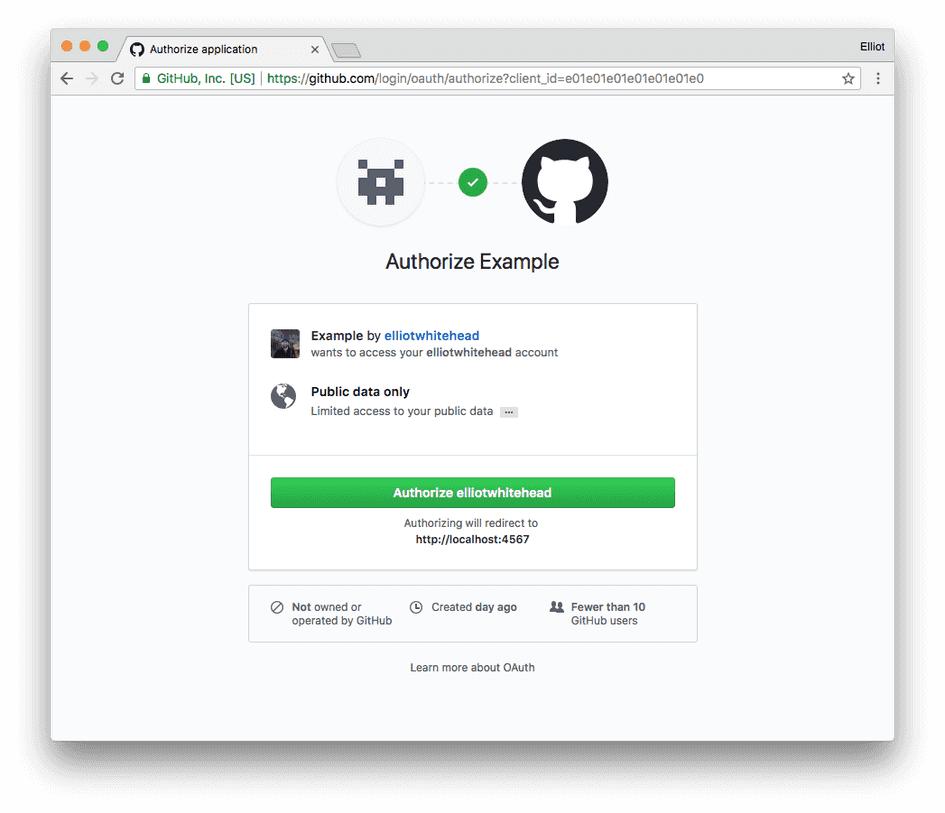
Task: Click the globe icon next to Public data only
Action: pos(283,396)
